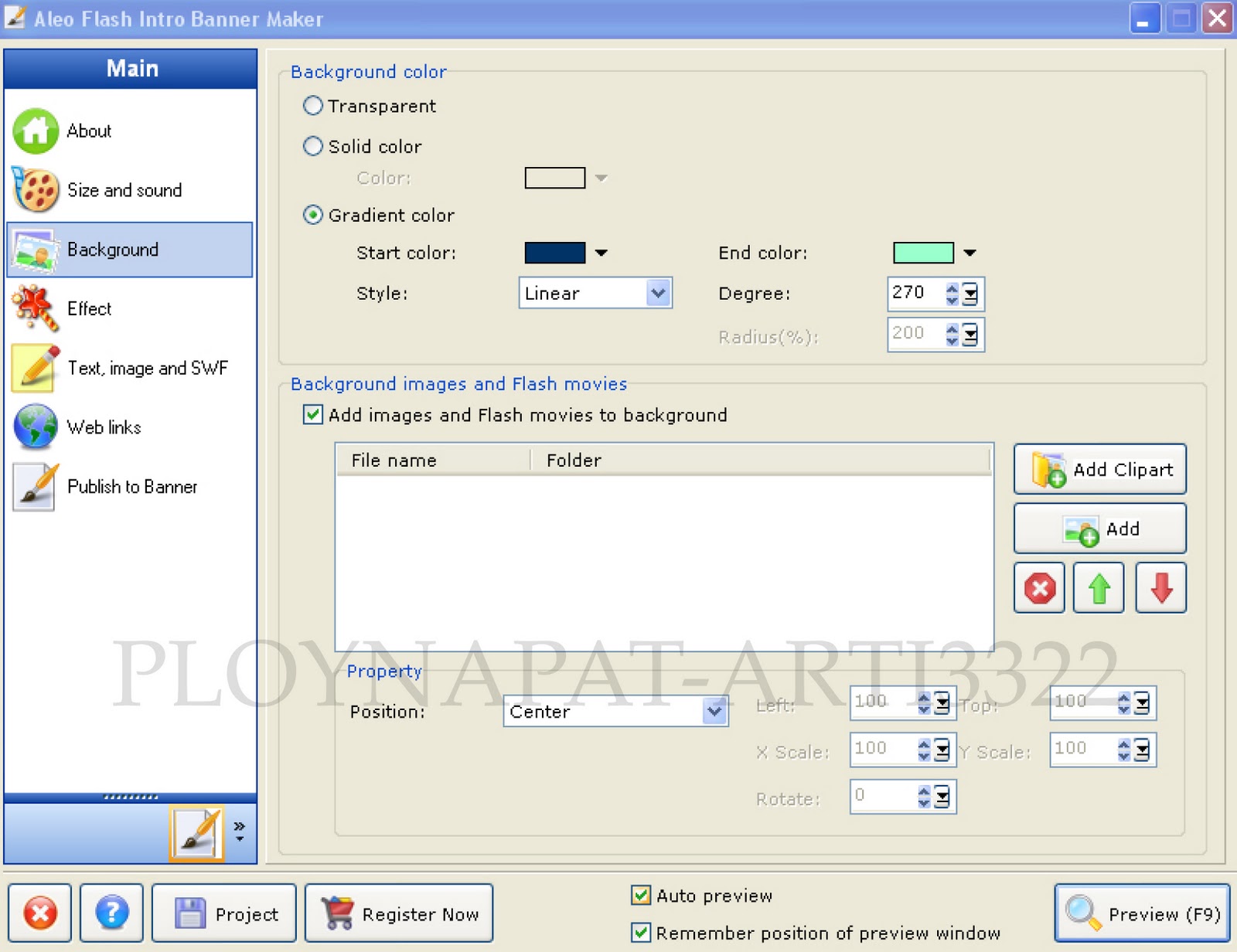Remove selected file with red X button

pyautogui.click(x=1039, y=588)
